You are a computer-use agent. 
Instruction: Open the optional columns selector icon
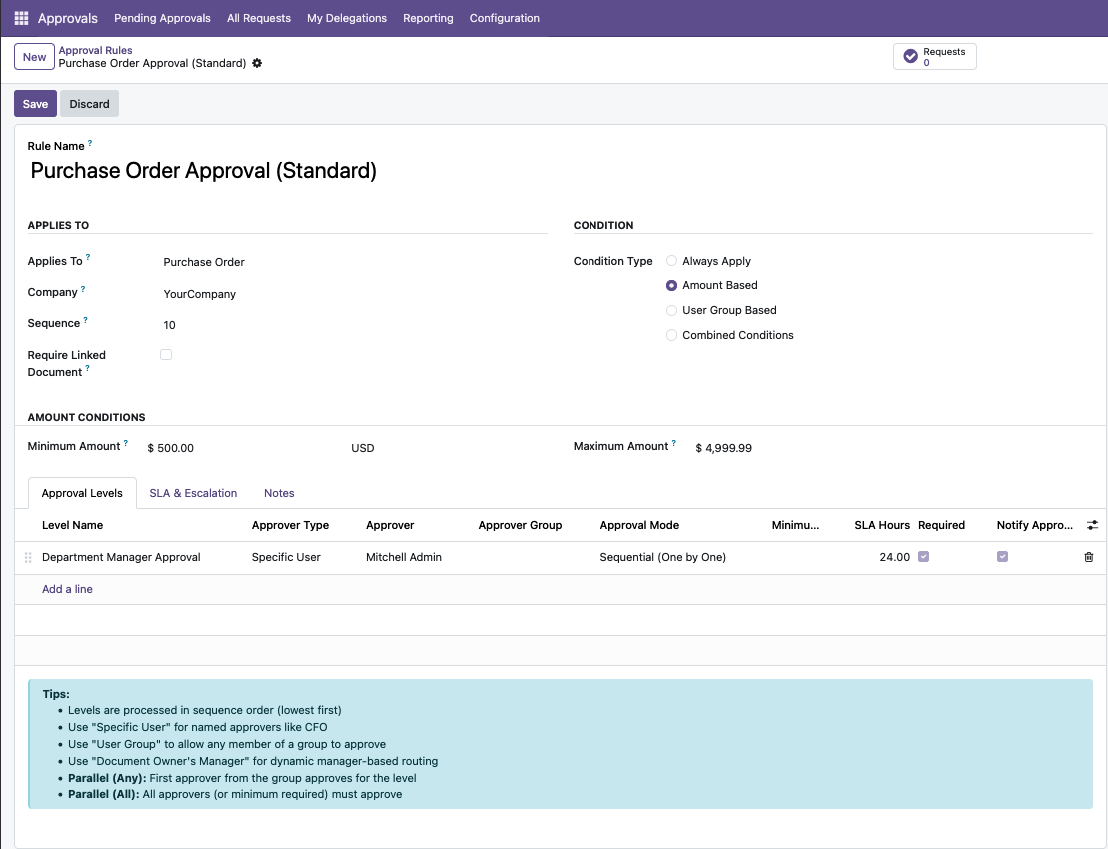(x=1092, y=524)
